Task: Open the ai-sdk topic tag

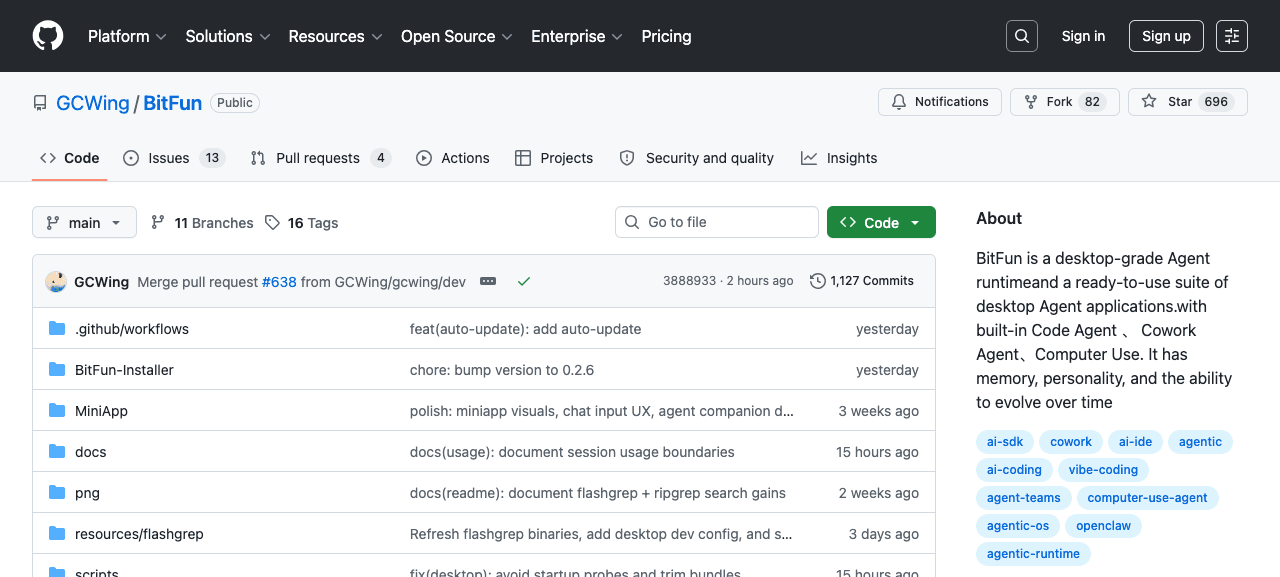Action: (1005, 442)
